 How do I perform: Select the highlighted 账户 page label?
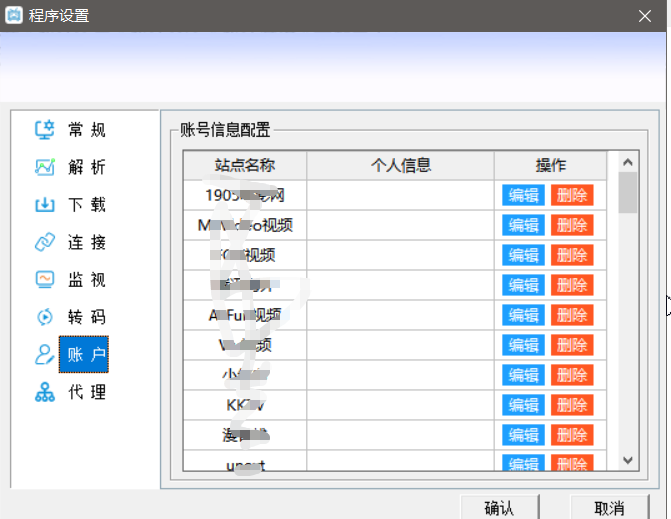click(84, 354)
